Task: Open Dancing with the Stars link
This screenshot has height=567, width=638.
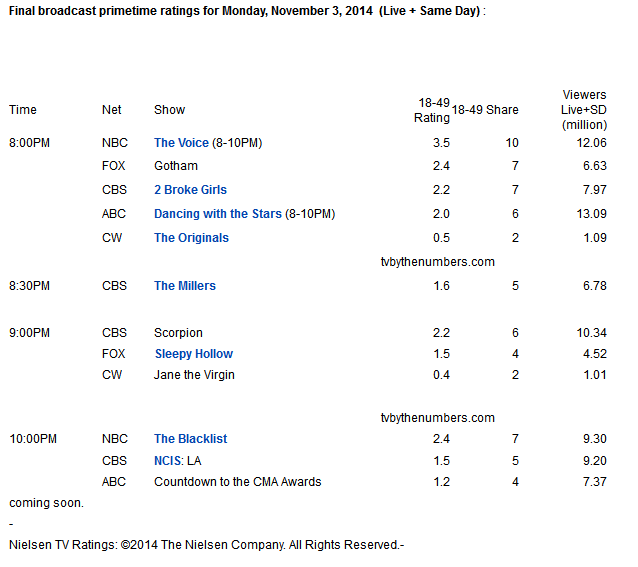Action: point(217,214)
